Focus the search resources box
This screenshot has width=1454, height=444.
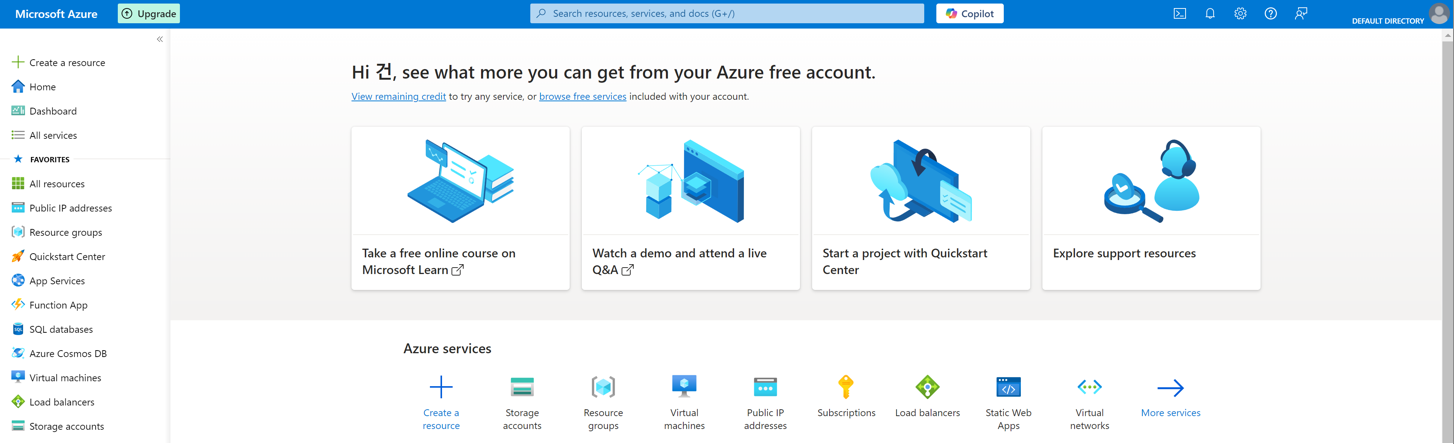tap(727, 14)
